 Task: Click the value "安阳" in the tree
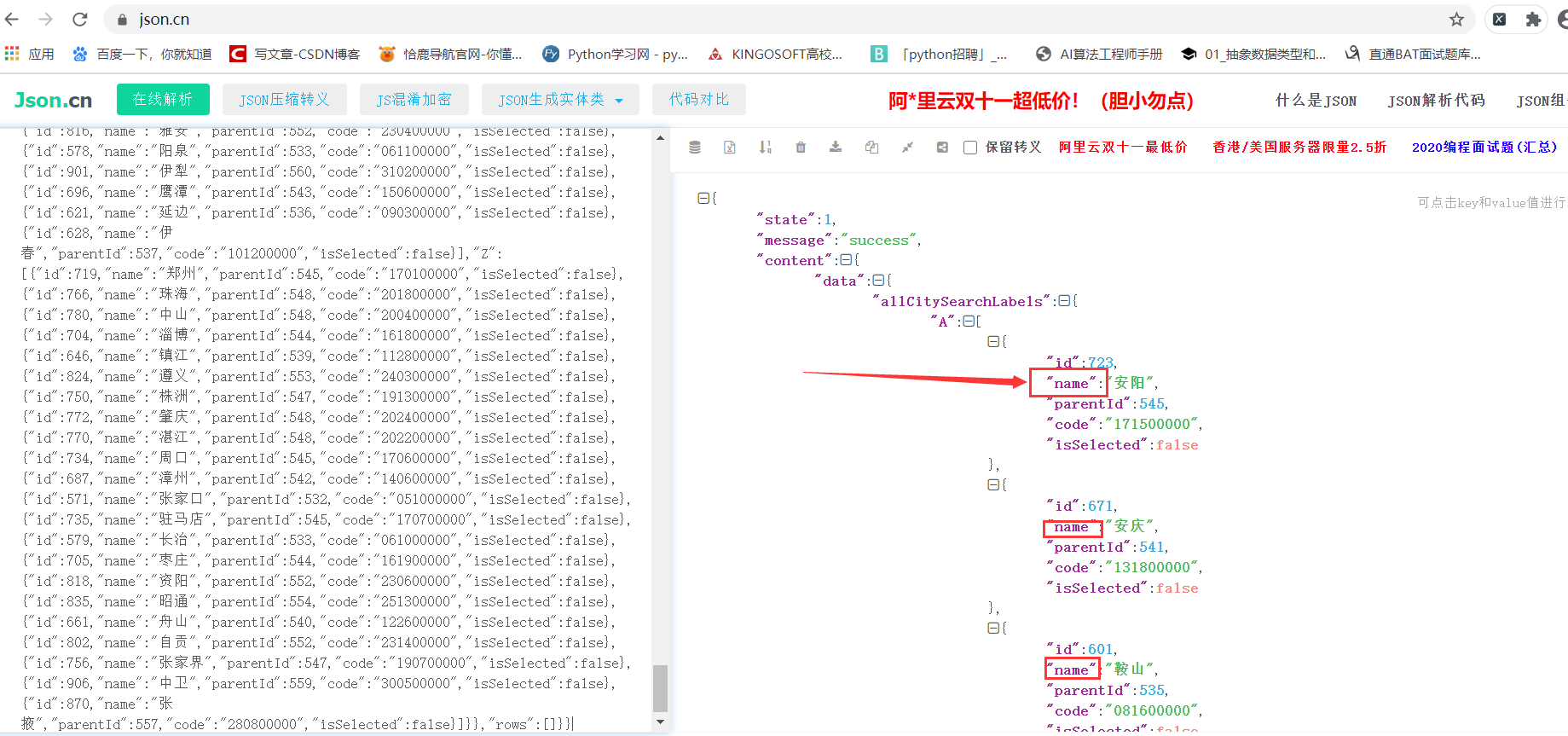point(1131,383)
